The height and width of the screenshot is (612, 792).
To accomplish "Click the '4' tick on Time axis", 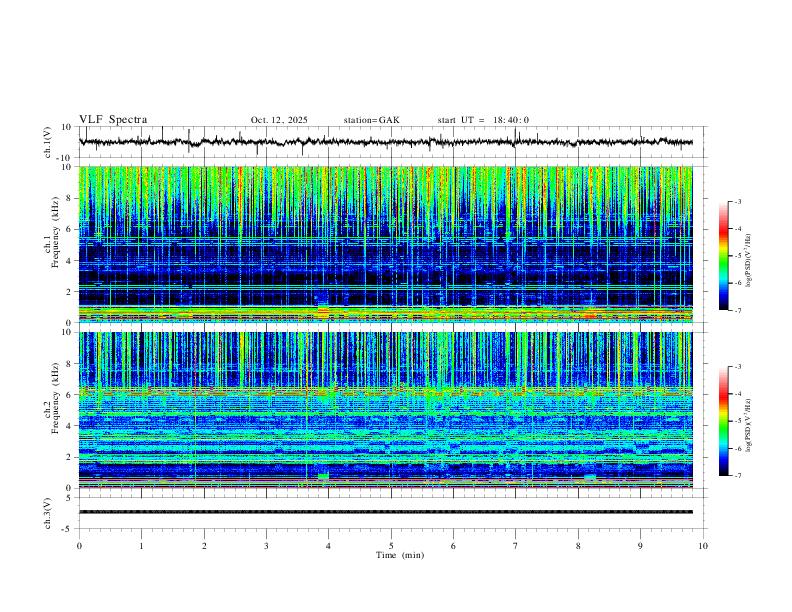I will click(x=329, y=546).
